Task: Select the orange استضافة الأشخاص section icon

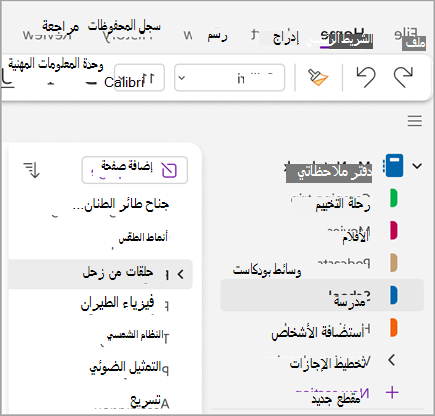Action: 394,328
